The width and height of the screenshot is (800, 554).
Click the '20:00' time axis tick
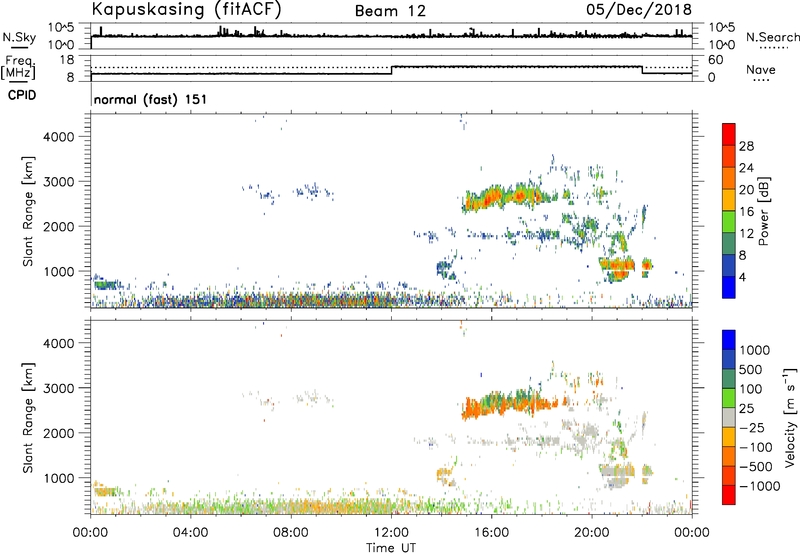(592, 533)
